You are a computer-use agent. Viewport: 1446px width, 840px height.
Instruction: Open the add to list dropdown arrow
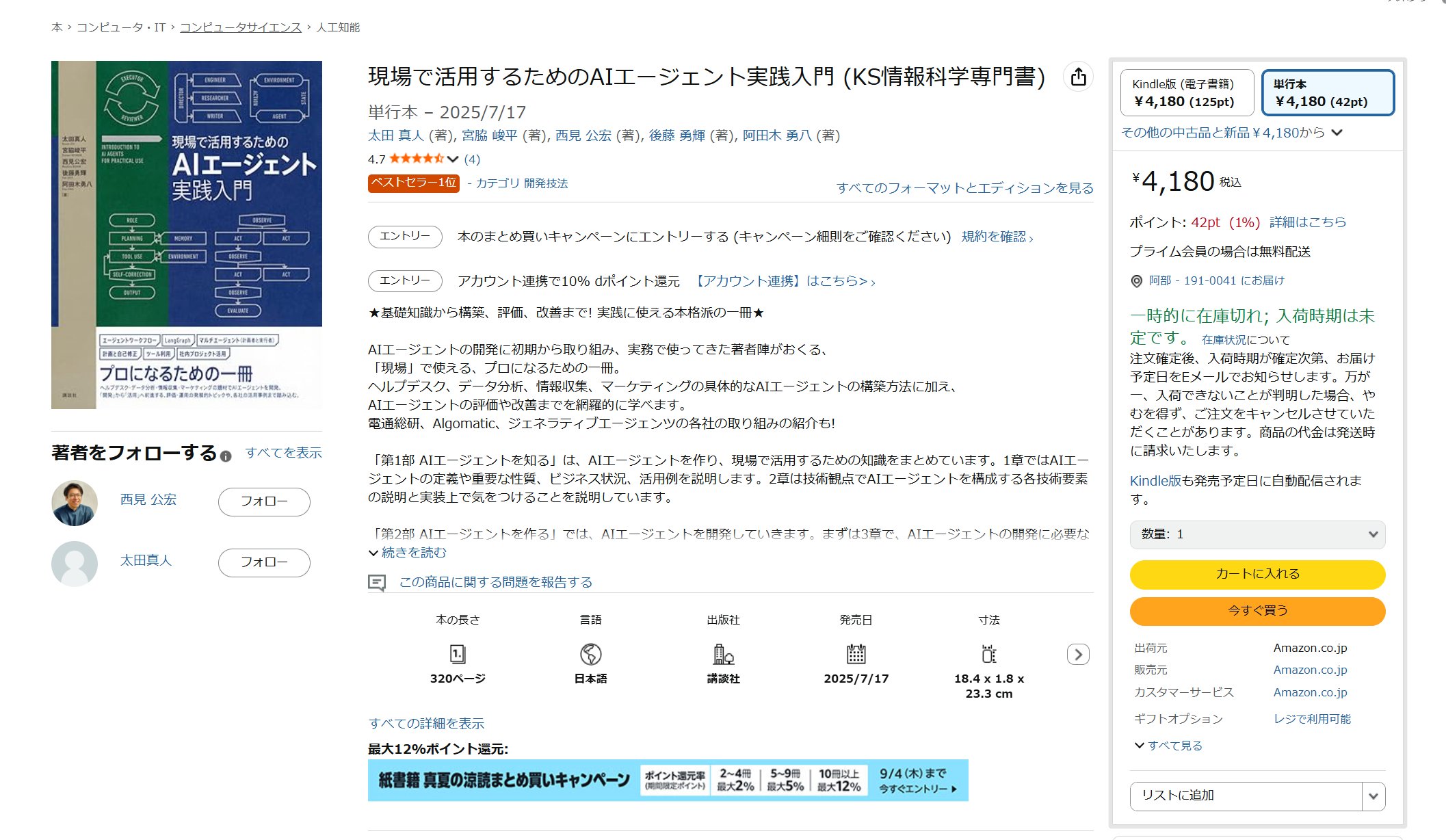tap(1373, 796)
